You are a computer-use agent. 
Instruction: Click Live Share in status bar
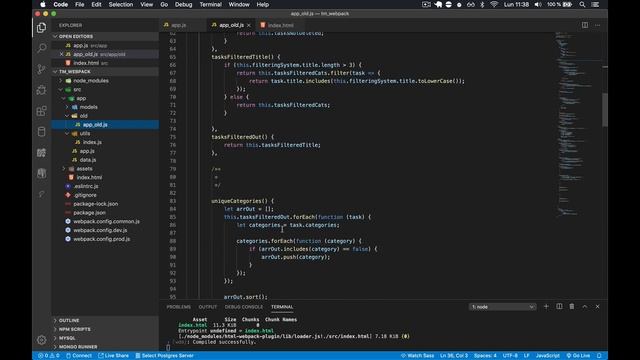[x=113, y=356]
